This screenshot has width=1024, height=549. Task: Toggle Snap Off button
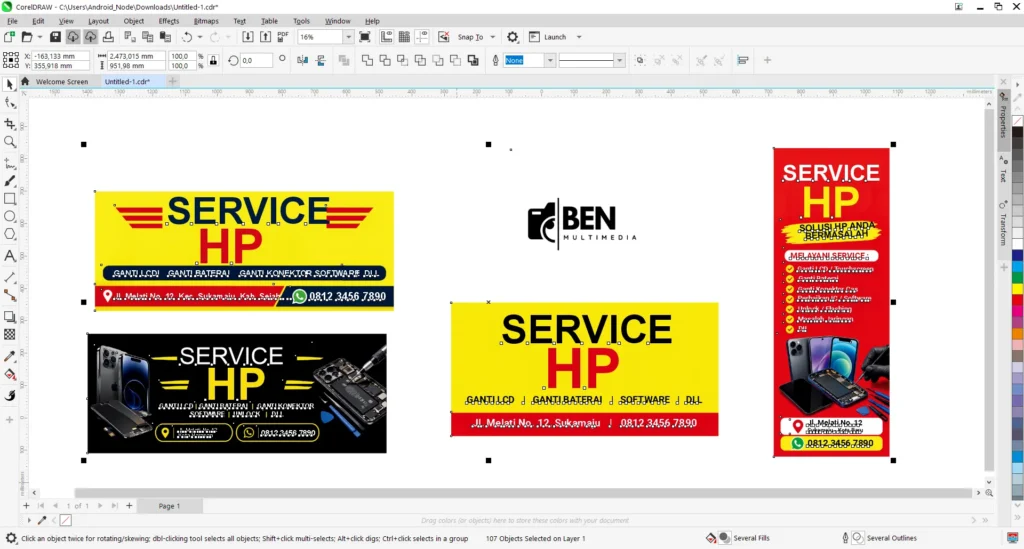point(443,37)
